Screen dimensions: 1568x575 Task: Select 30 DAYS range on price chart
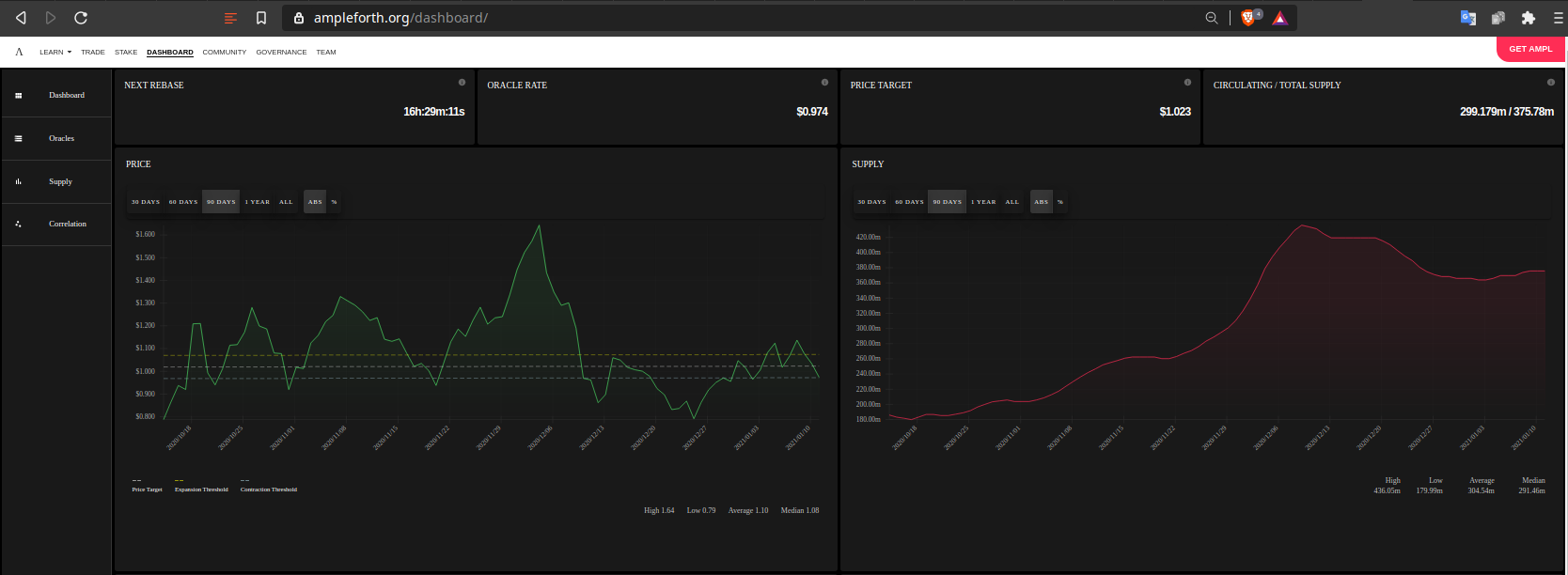[146, 202]
